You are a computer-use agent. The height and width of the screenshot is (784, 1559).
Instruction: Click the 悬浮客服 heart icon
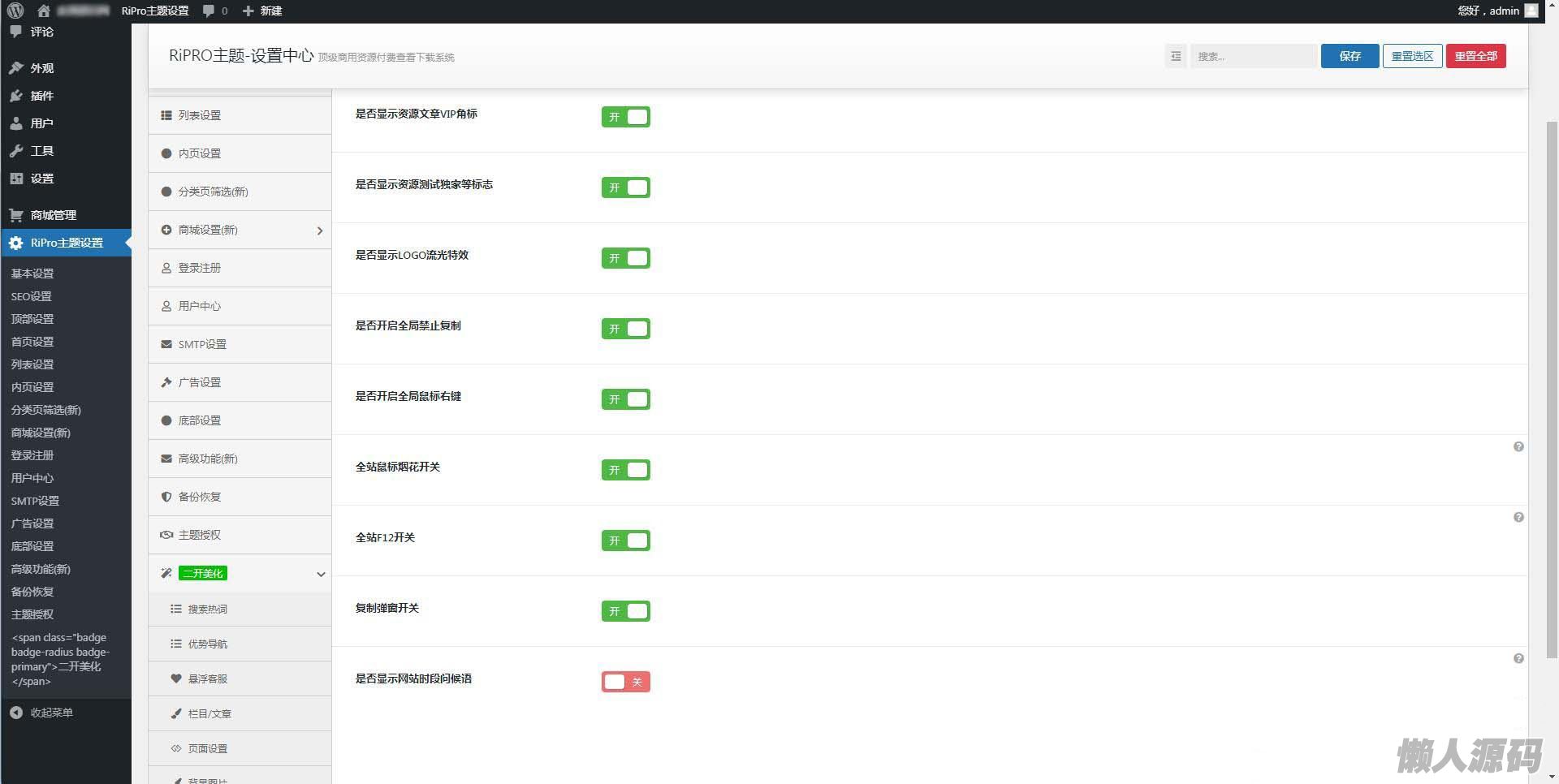point(176,678)
